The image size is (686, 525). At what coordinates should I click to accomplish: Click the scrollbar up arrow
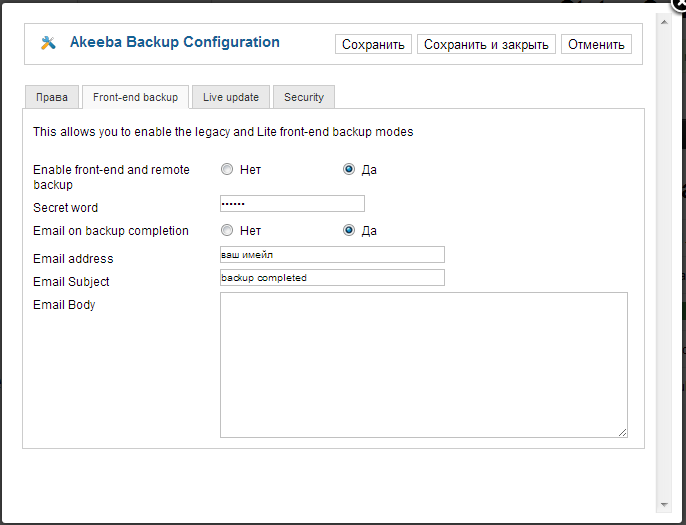pos(664,22)
